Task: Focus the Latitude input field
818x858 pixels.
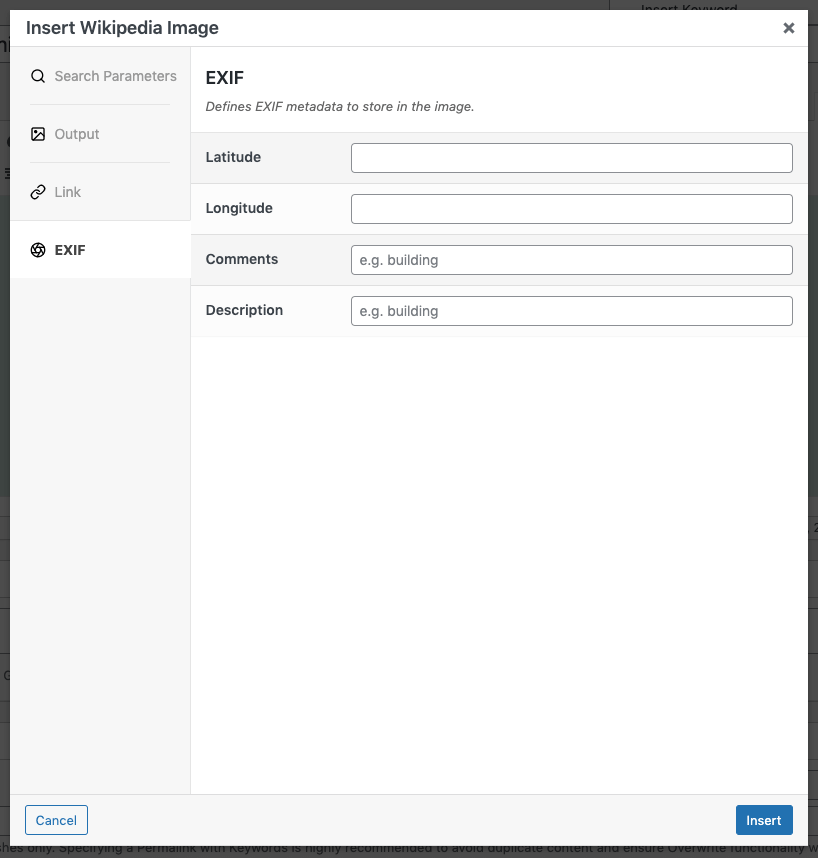Action: pyautogui.click(x=571, y=158)
